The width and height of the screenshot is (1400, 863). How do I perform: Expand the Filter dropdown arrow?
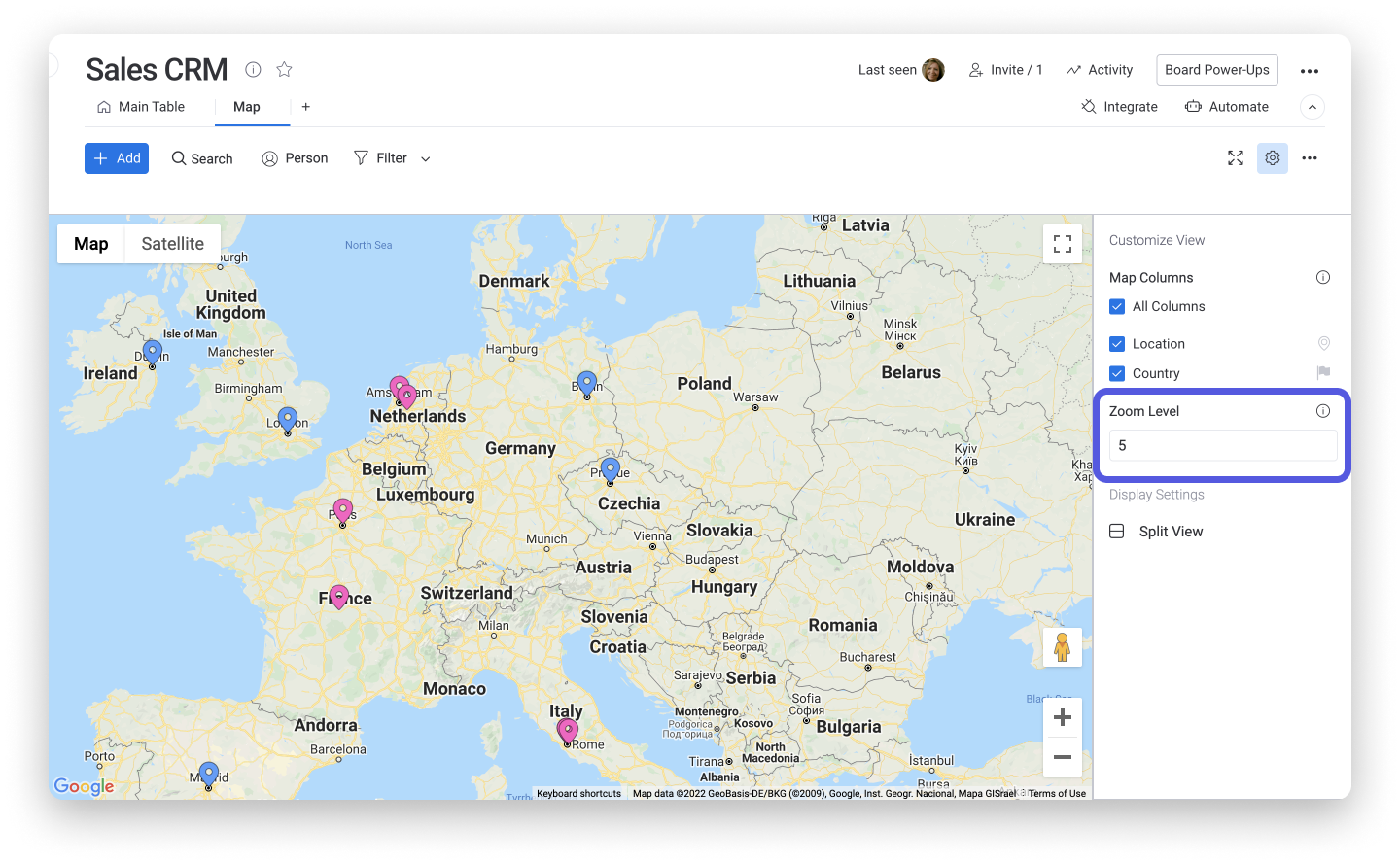[x=425, y=158]
